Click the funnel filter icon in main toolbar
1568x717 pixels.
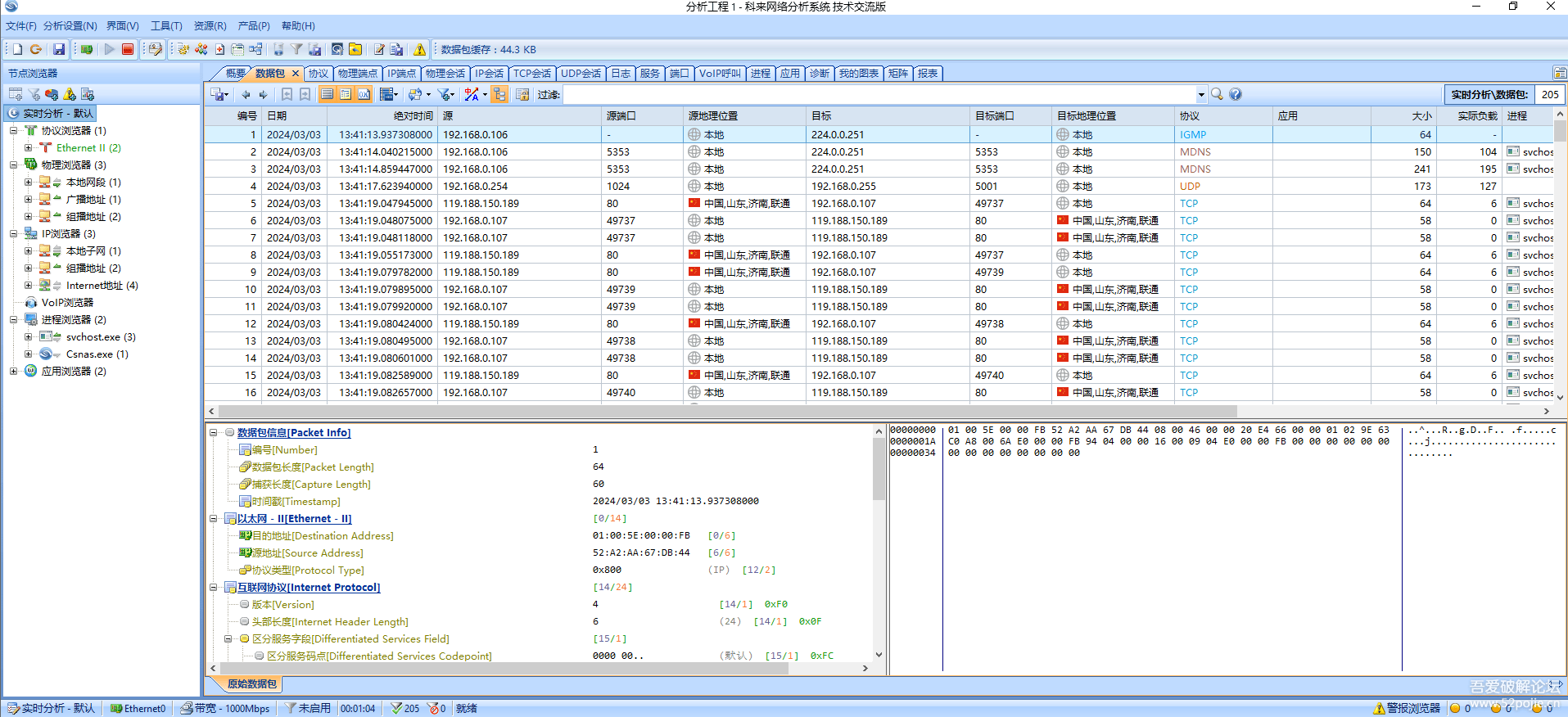296,49
